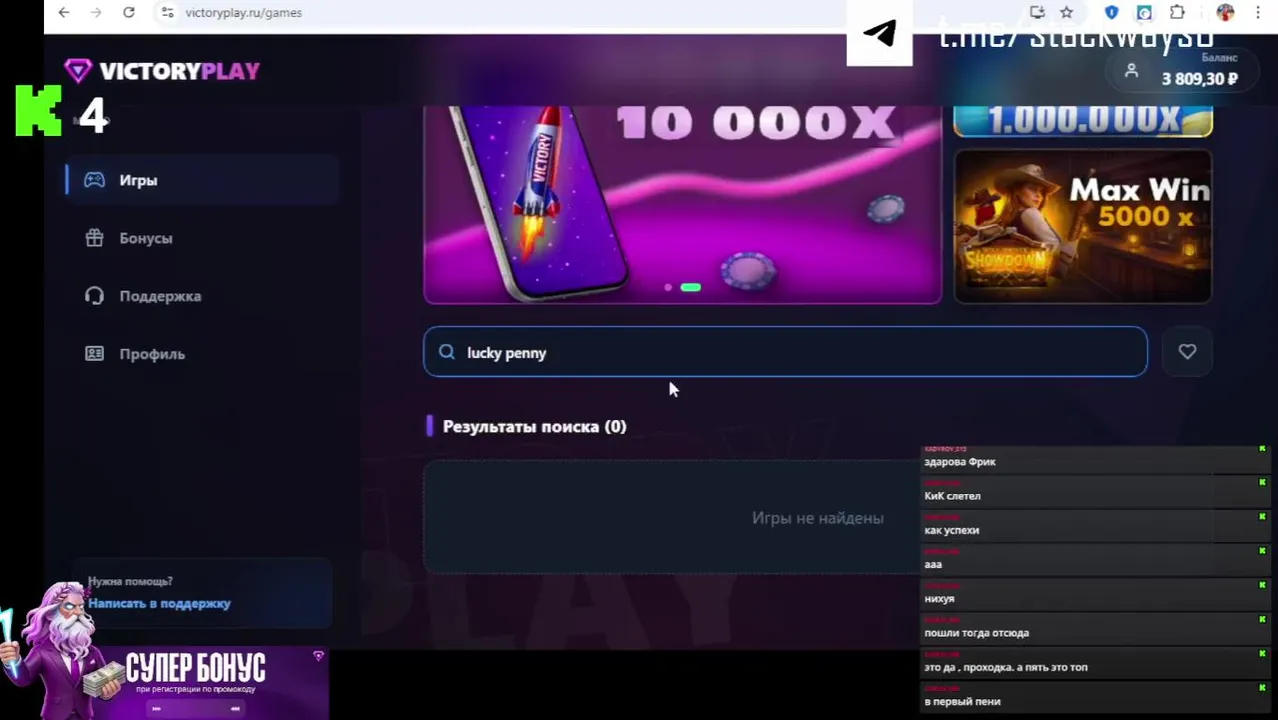This screenshot has width=1278, height=720.
Task: Open site info icon in address bar
Action: (167, 12)
